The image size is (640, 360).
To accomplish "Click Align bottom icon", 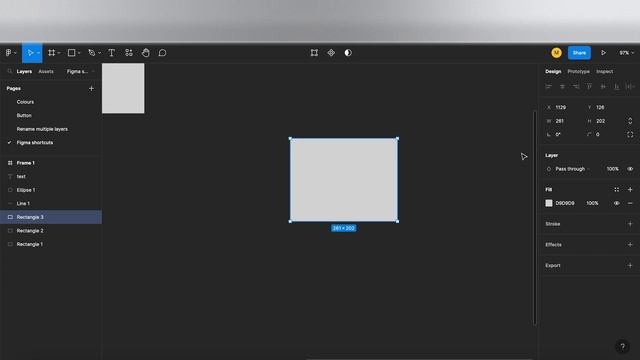I will (617, 87).
